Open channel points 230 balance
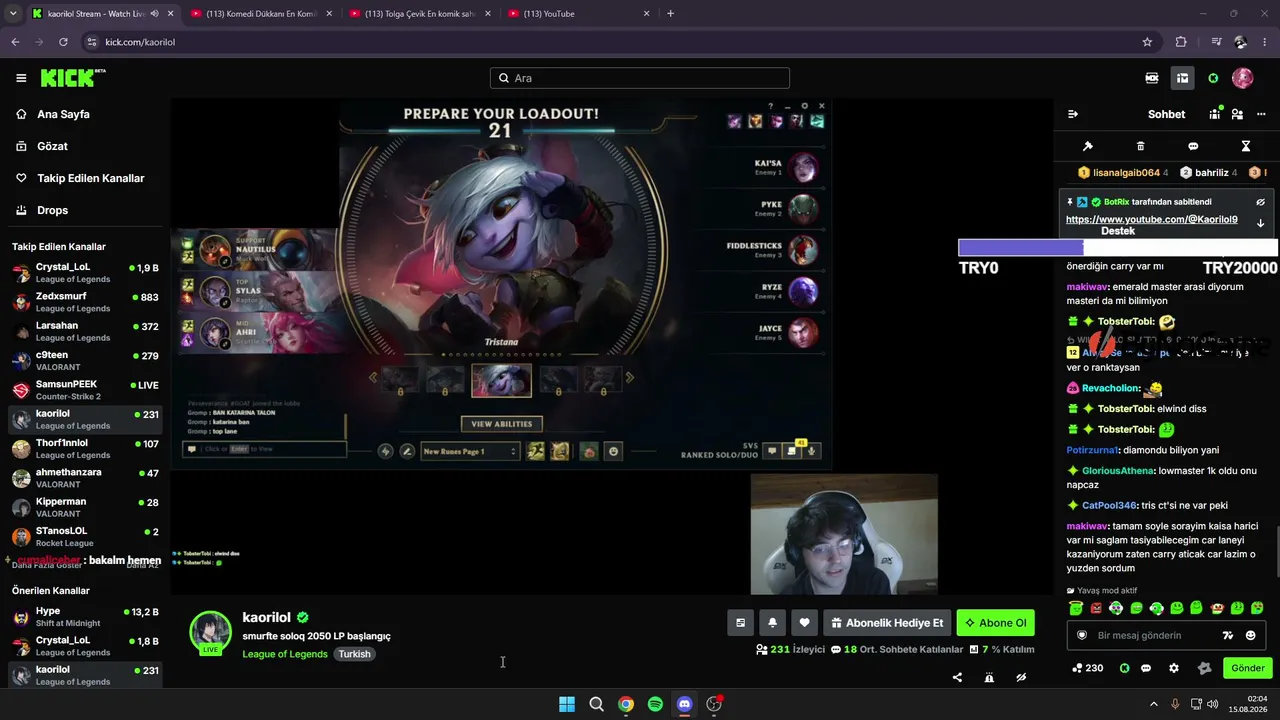Image resolution: width=1280 pixels, height=720 pixels. pyautogui.click(x=1088, y=668)
